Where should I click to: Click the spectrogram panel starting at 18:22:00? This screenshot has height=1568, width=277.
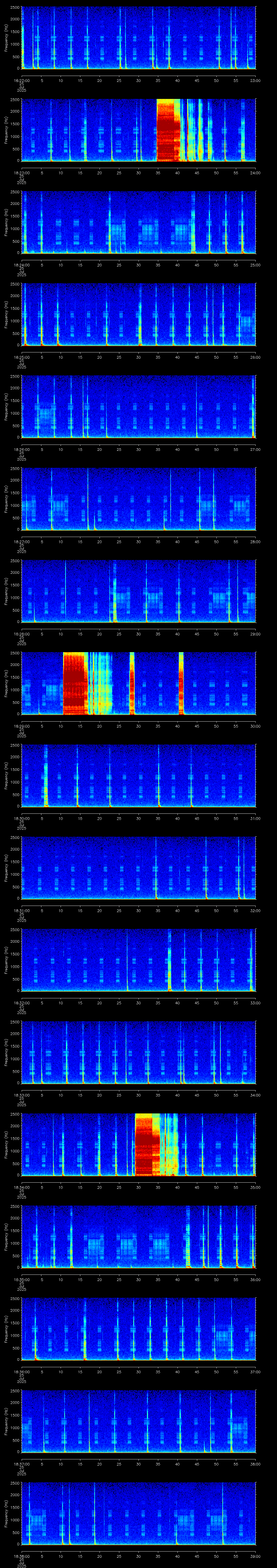(139, 38)
